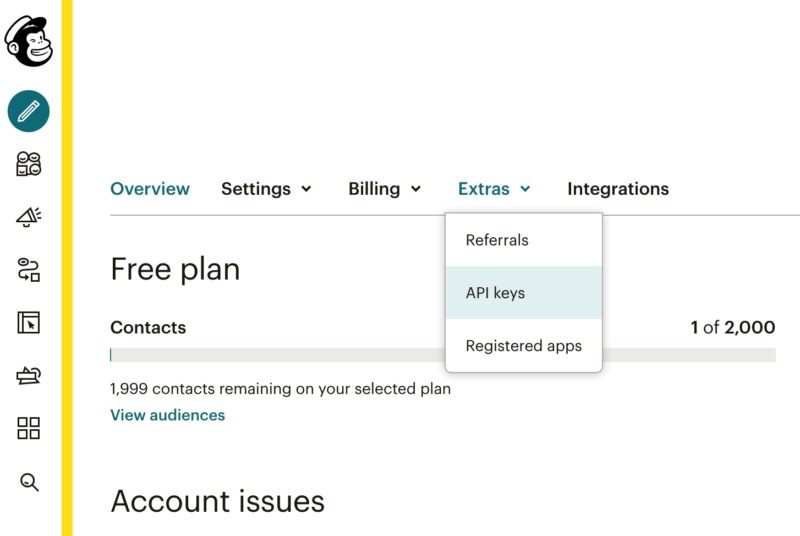
Task: Choose API keys from the Extras menu
Action: coord(496,293)
